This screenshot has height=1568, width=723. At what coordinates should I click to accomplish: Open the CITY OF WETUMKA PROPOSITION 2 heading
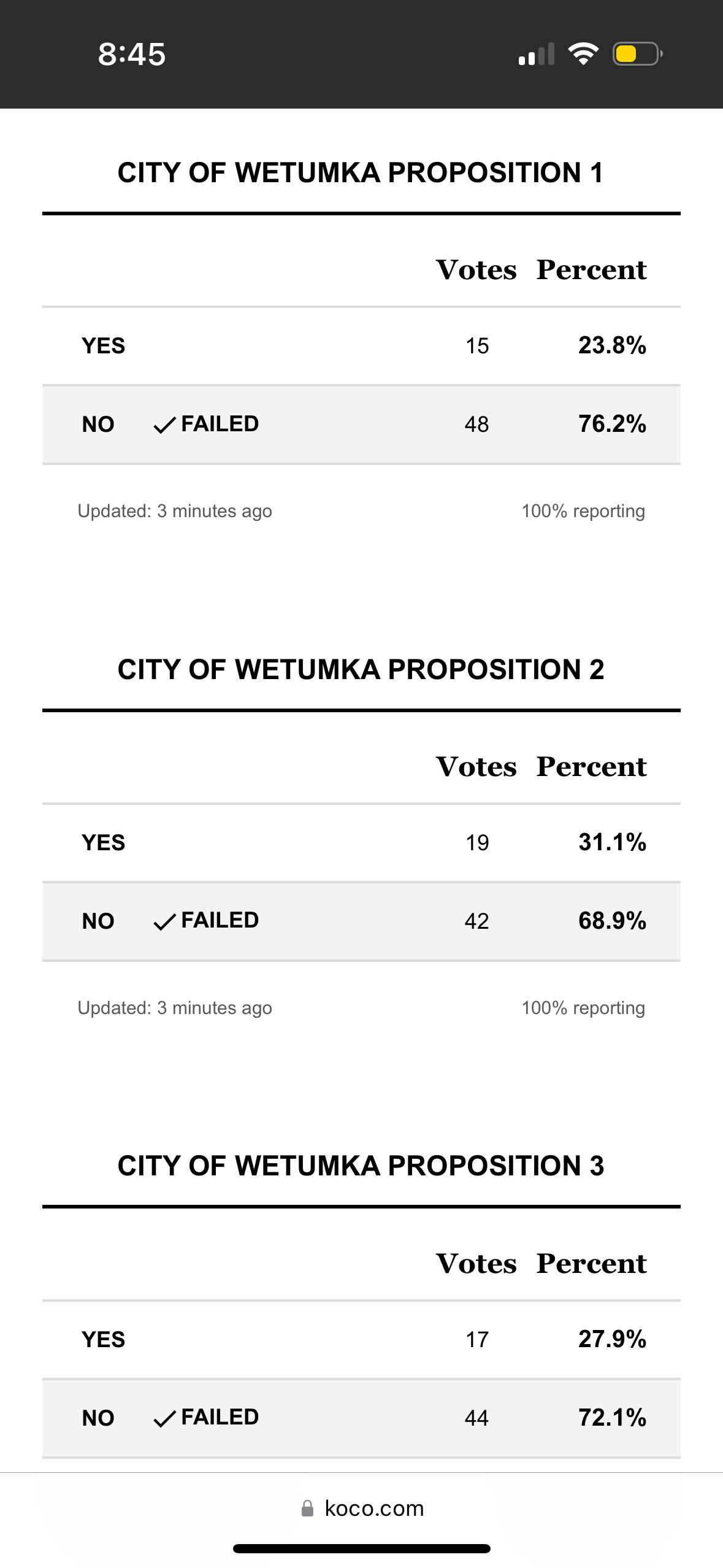pos(361,669)
